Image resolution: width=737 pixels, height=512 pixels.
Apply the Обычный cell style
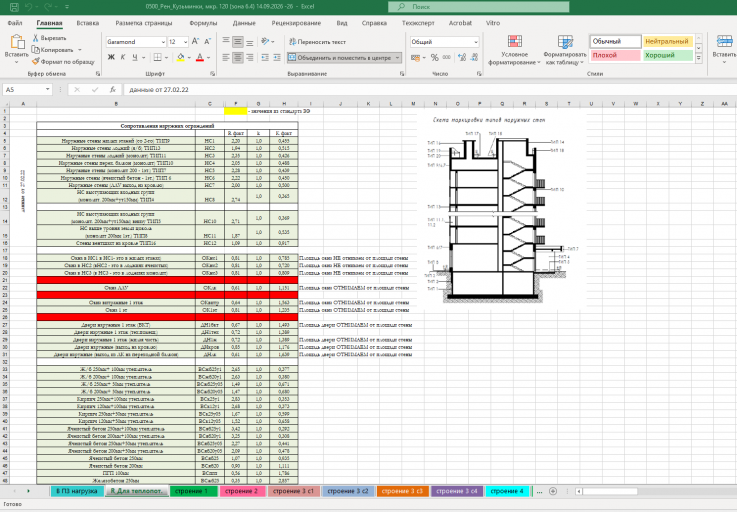point(615,41)
